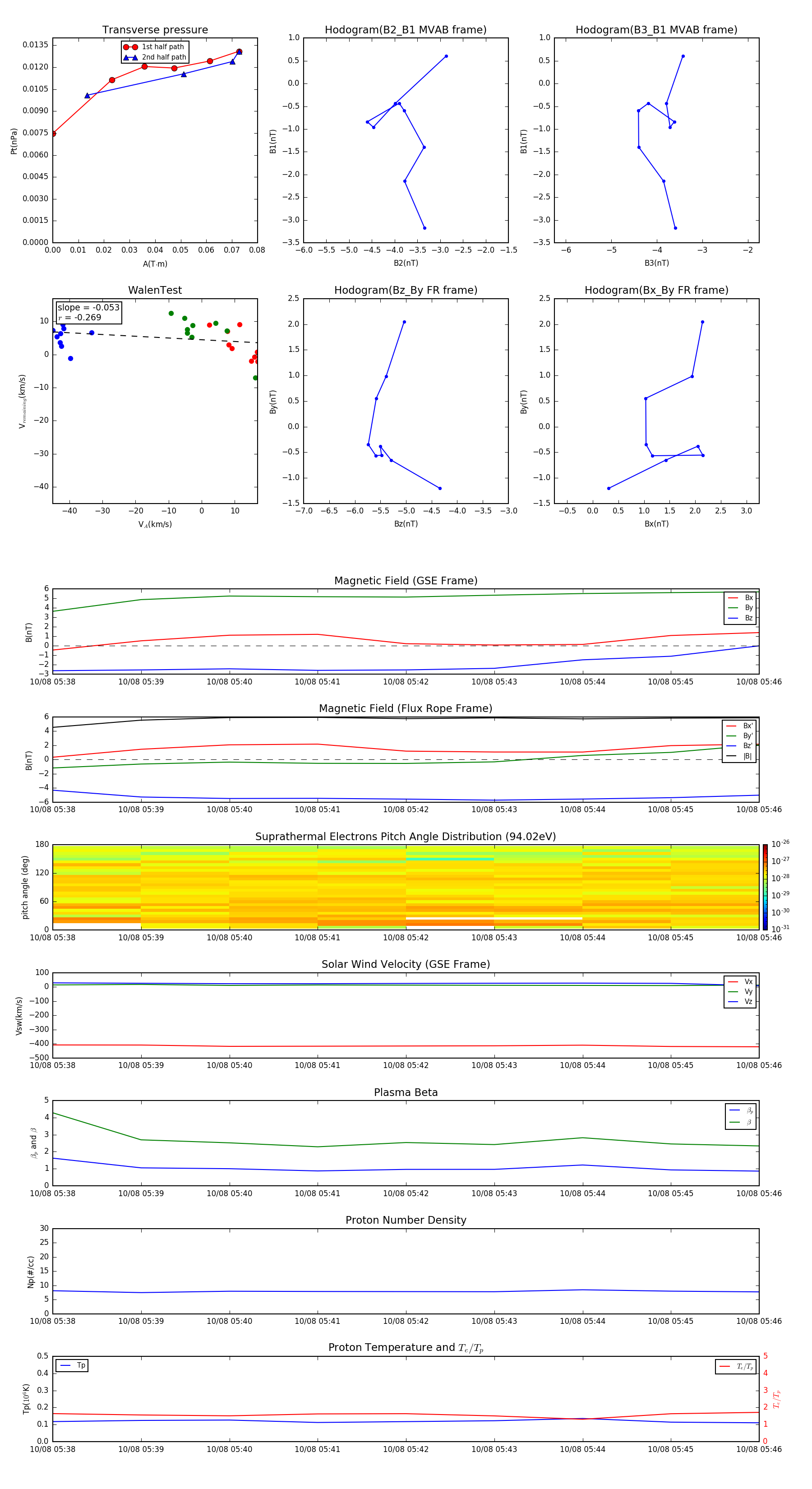Click 'Bz' legend entry in GSE magnetic field plot
The height and width of the screenshot is (1489, 812).
[x=740, y=618]
